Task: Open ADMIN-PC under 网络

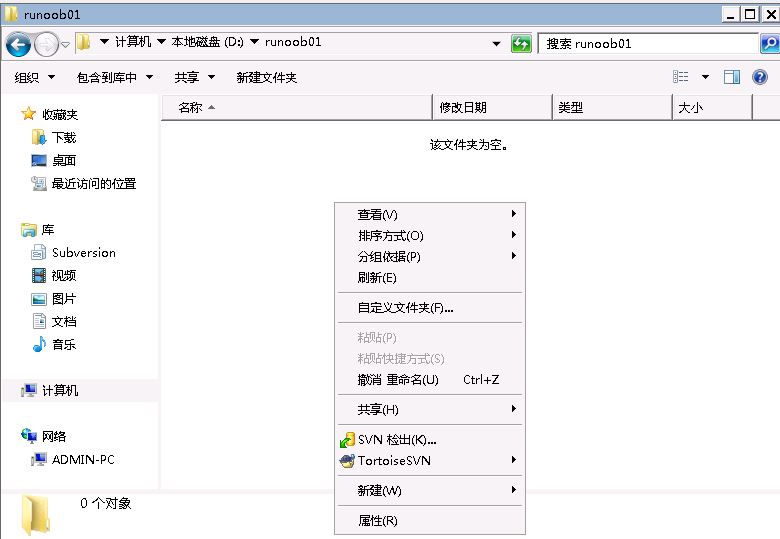Action: pos(83,460)
